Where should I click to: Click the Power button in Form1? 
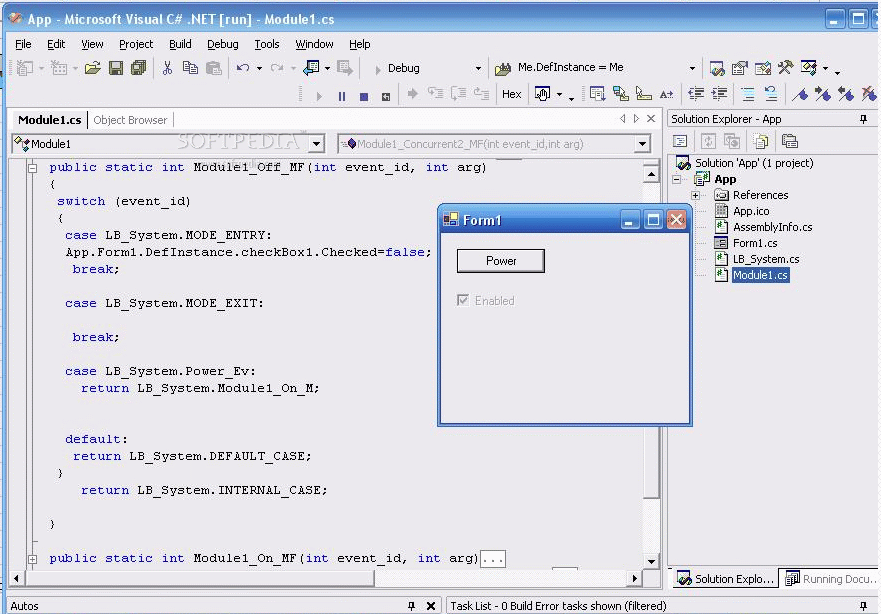point(501,261)
